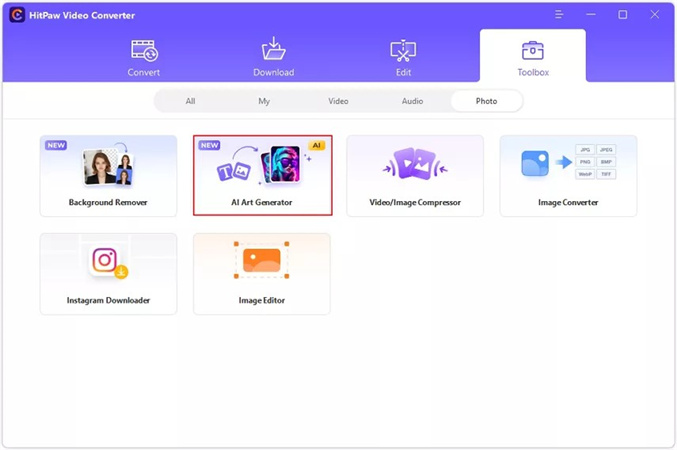Click the orange Image Editor crop icon
This screenshot has width=677, height=450.
pyautogui.click(x=262, y=260)
